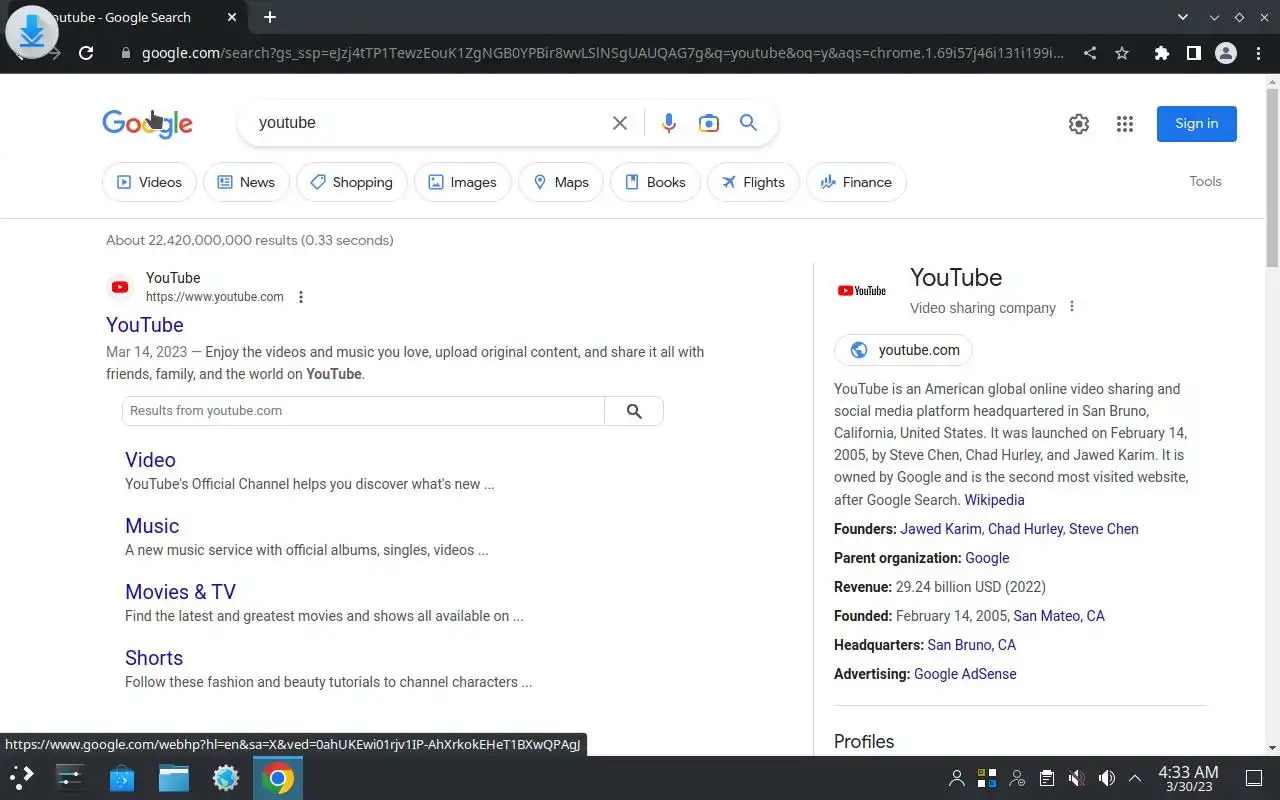Image resolution: width=1280 pixels, height=800 pixels.
Task: Click the YouTube logo in knowledge panel
Action: [862, 291]
